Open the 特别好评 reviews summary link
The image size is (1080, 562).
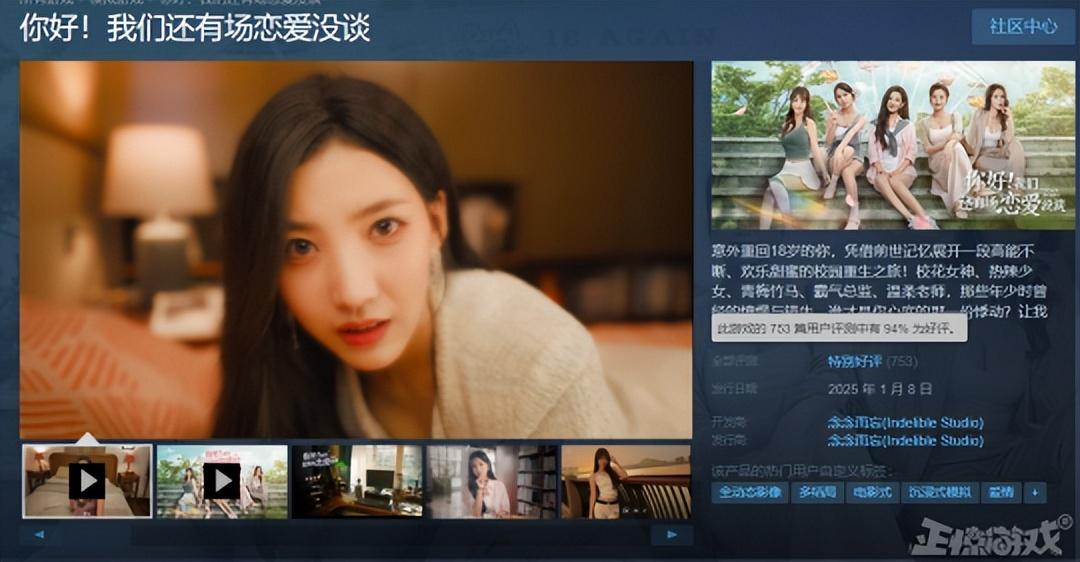pos(853,361)
